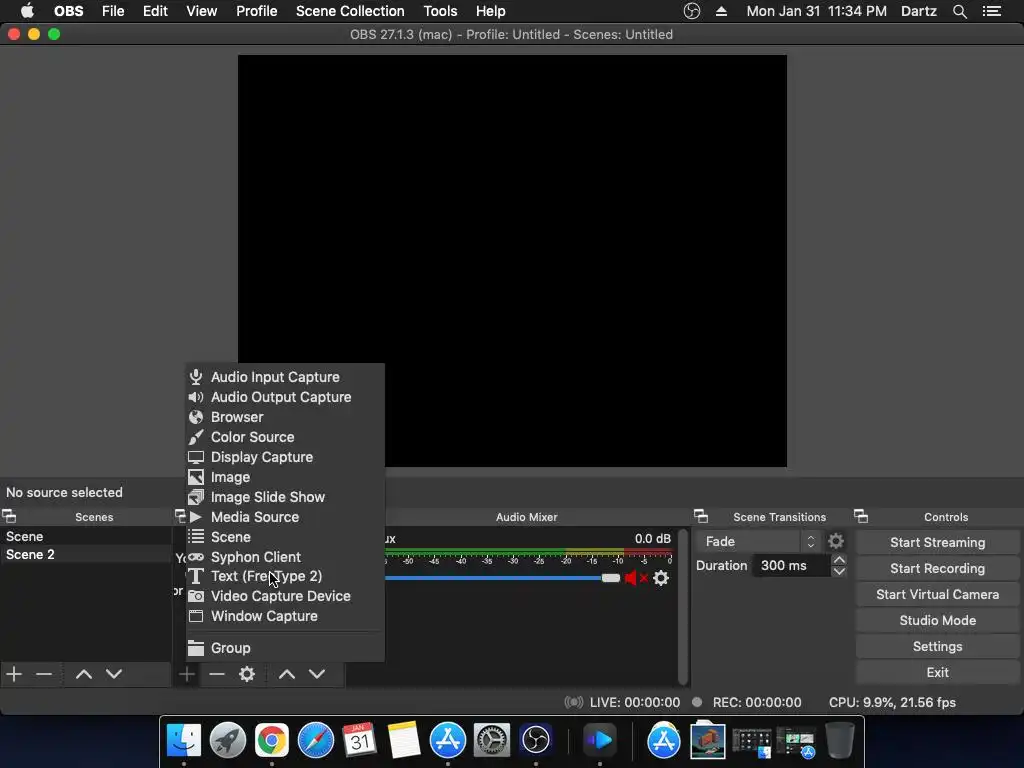Open the Profile menu
Image resolution: width=1024 pixels, height=768 pixels.
click(257, 11)
